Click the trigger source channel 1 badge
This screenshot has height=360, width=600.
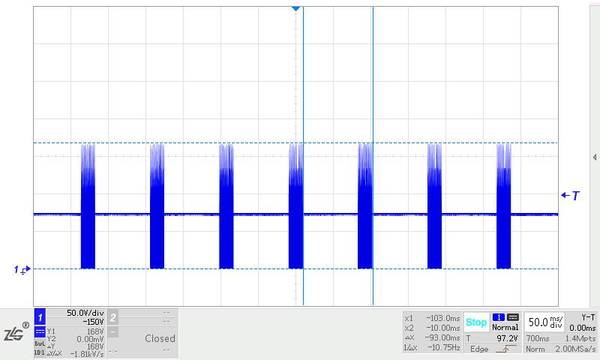(x=498, y=317)
